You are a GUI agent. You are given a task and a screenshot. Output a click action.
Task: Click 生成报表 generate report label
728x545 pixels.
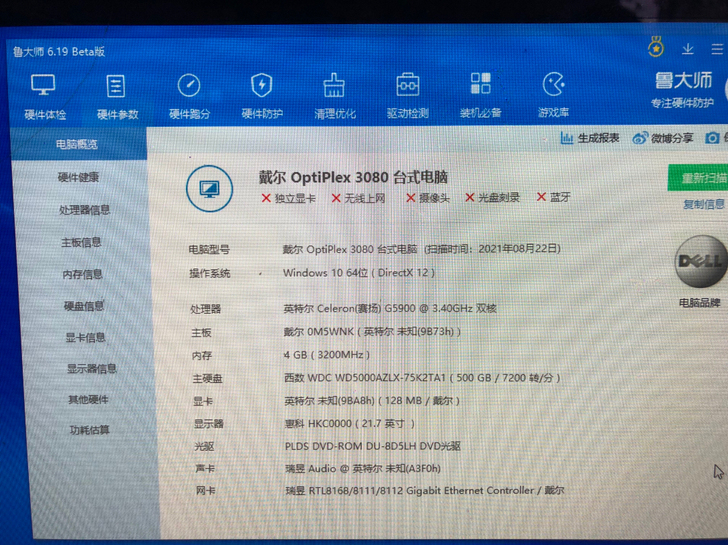(x=598, y=138)
